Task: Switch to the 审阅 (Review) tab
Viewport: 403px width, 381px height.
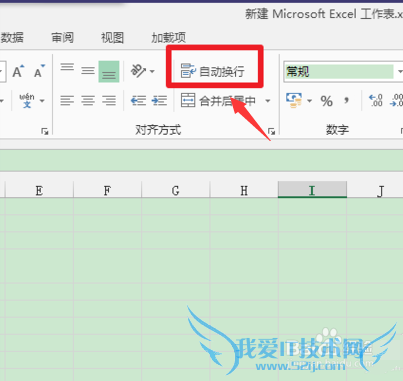Action: (x=62, y=37)
